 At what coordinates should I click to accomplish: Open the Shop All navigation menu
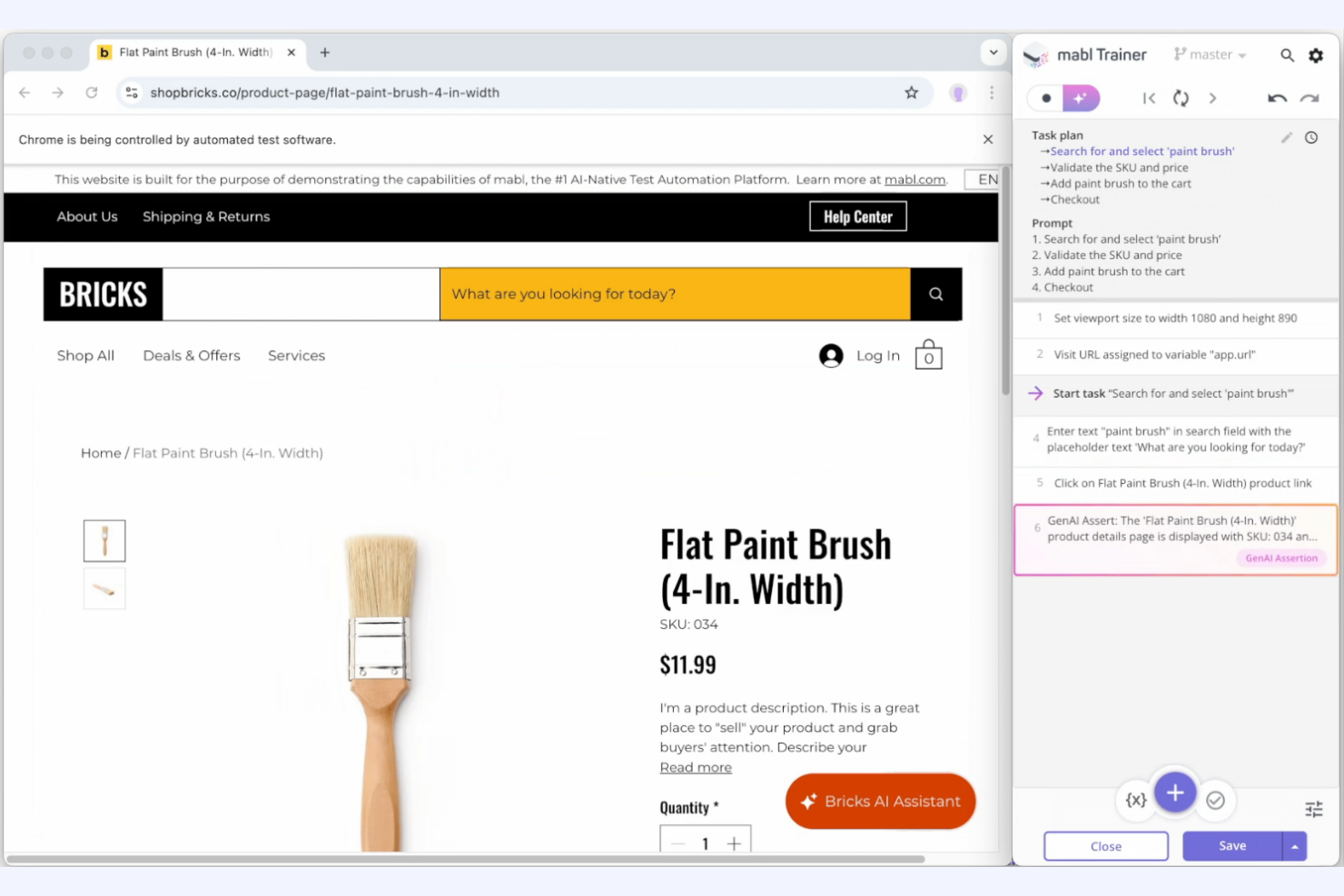(x=84, y=355)
